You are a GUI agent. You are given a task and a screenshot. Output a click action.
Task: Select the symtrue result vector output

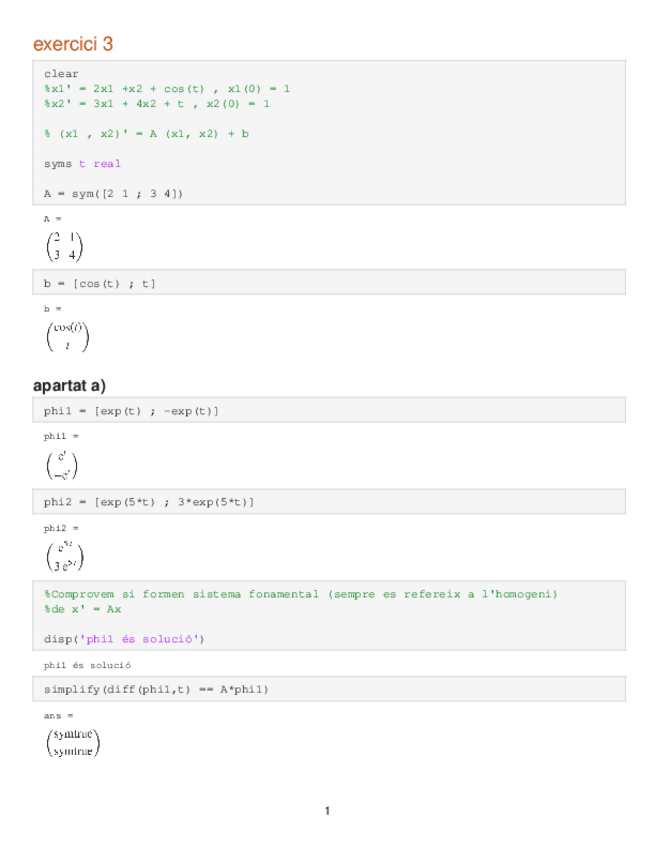[x=73, y=743]
